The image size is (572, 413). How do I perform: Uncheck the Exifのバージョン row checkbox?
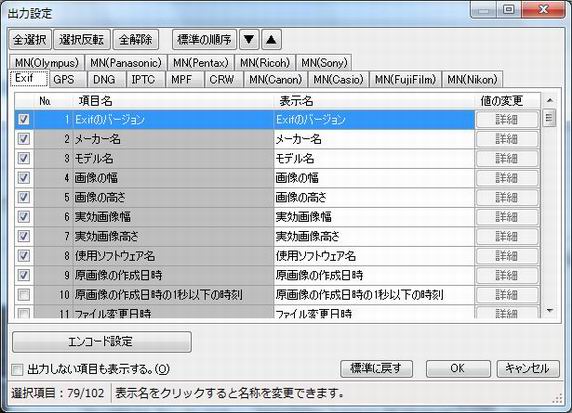point(24,119)
